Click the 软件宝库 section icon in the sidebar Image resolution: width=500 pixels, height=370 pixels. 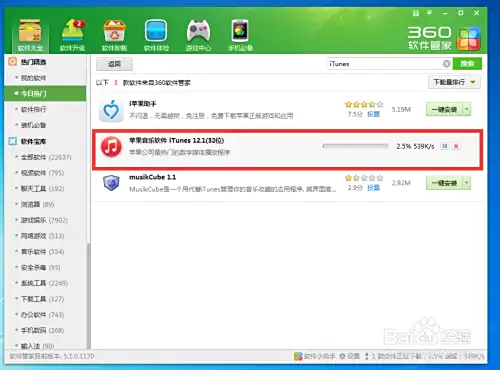tap(12, 141)
